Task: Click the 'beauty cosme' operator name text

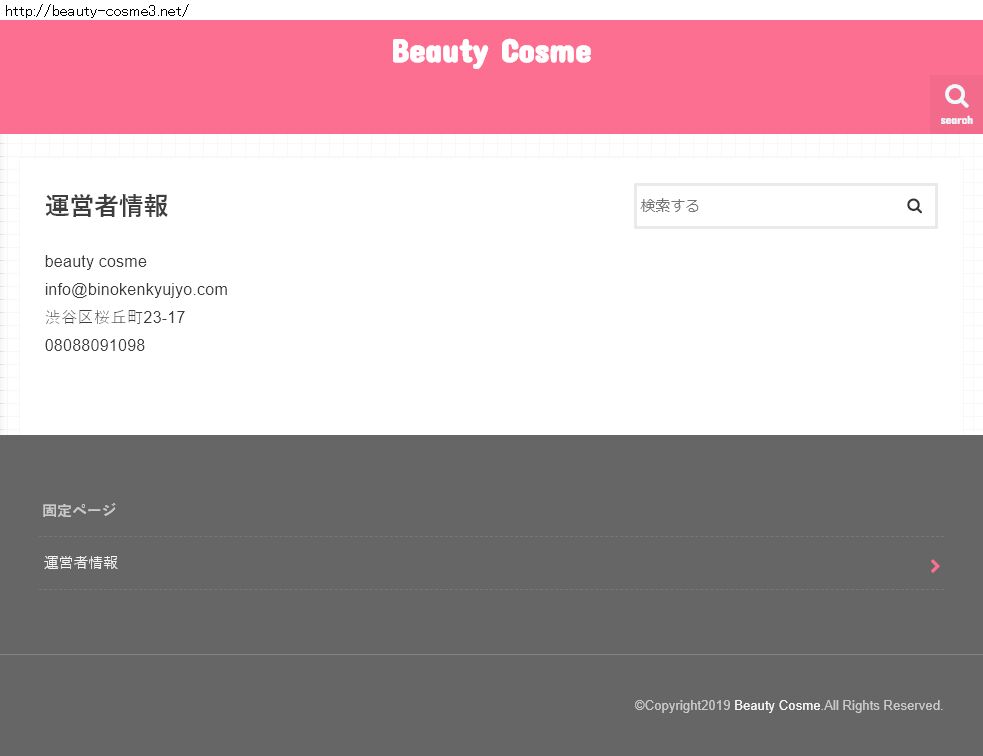Action: [x=96, y=262]
